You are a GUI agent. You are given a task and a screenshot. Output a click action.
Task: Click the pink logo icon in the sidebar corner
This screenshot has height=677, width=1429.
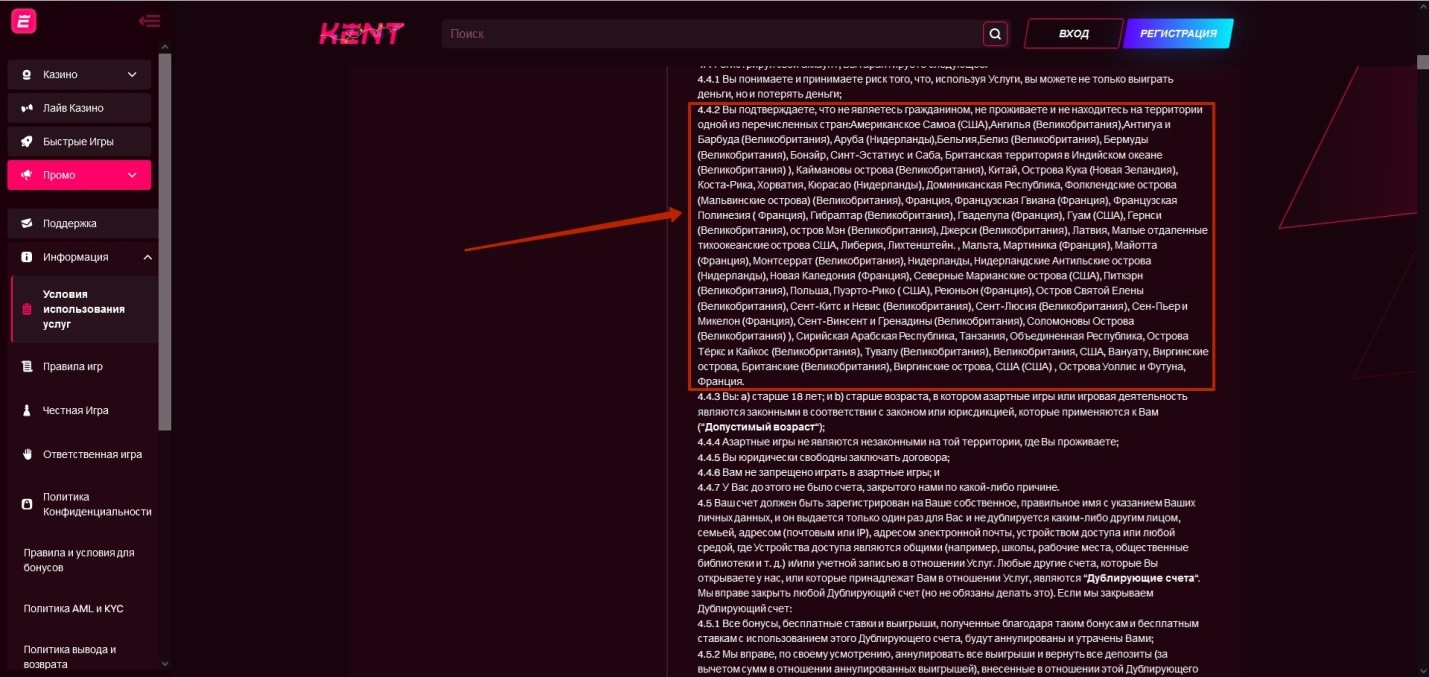24,20
